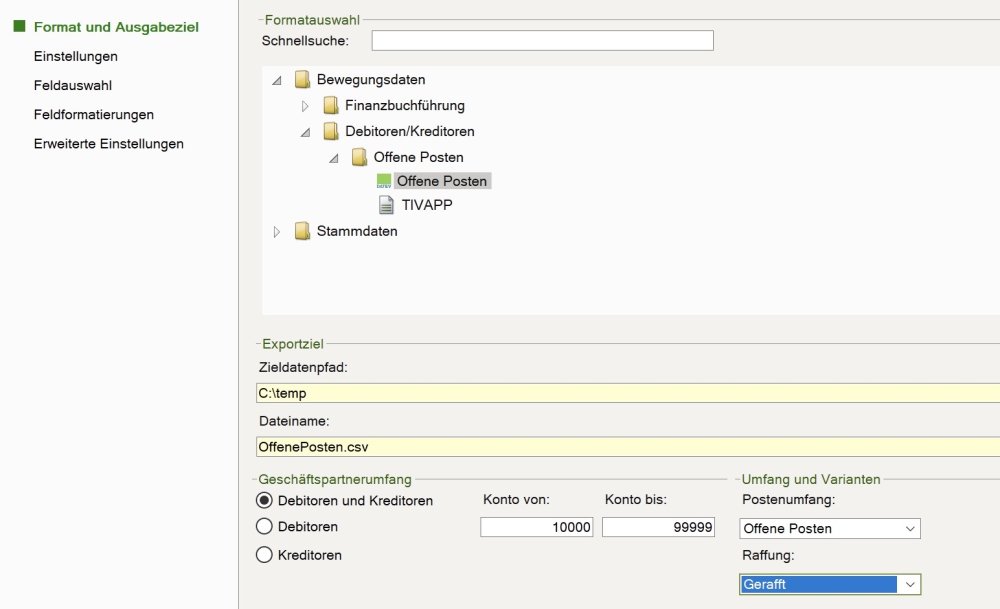Click the green square beside Format und Ausgabeziel
This screenshot has width=1000, height=609.
(x=18, y=27)
